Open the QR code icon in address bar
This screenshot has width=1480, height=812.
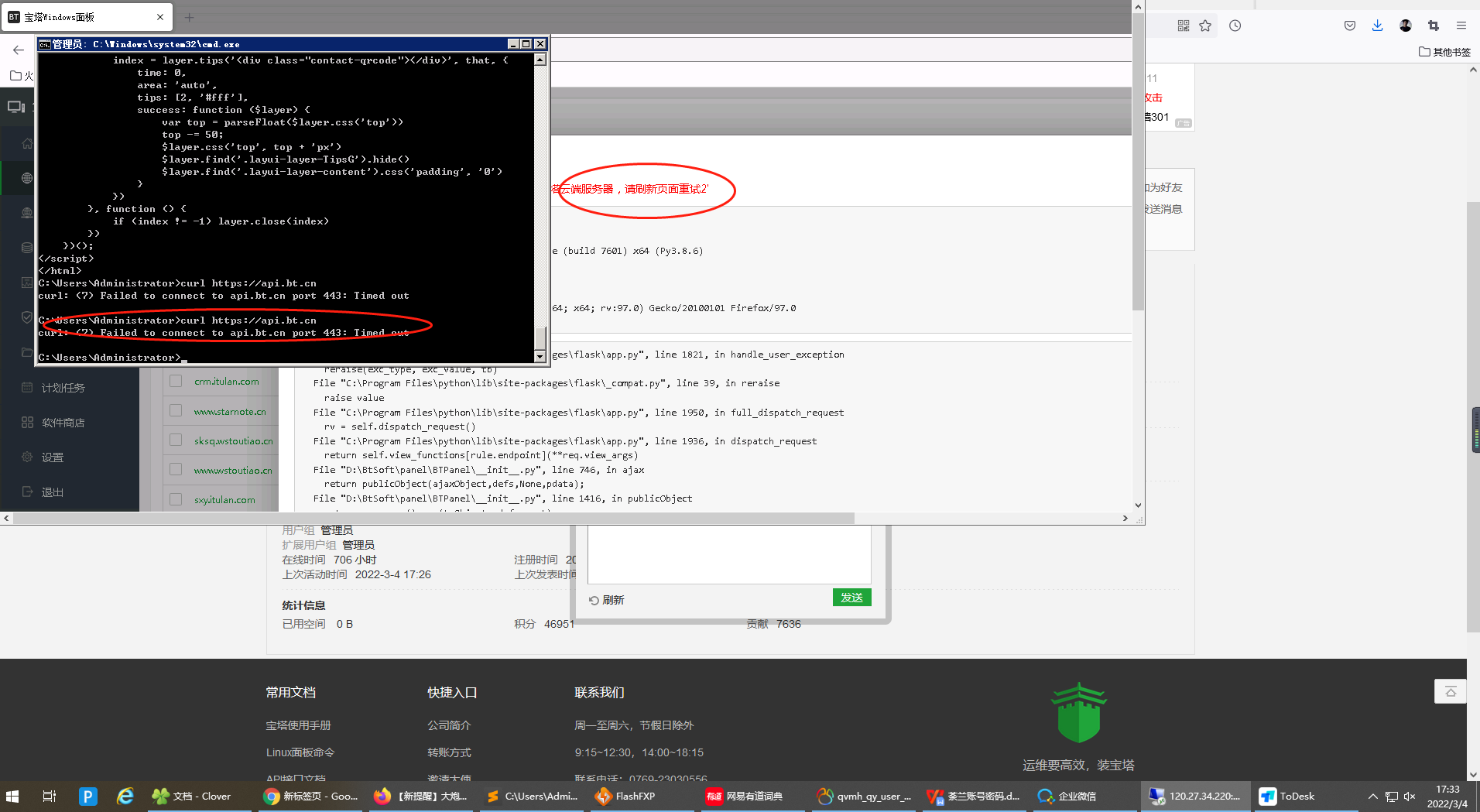[x=1184, y=26]
